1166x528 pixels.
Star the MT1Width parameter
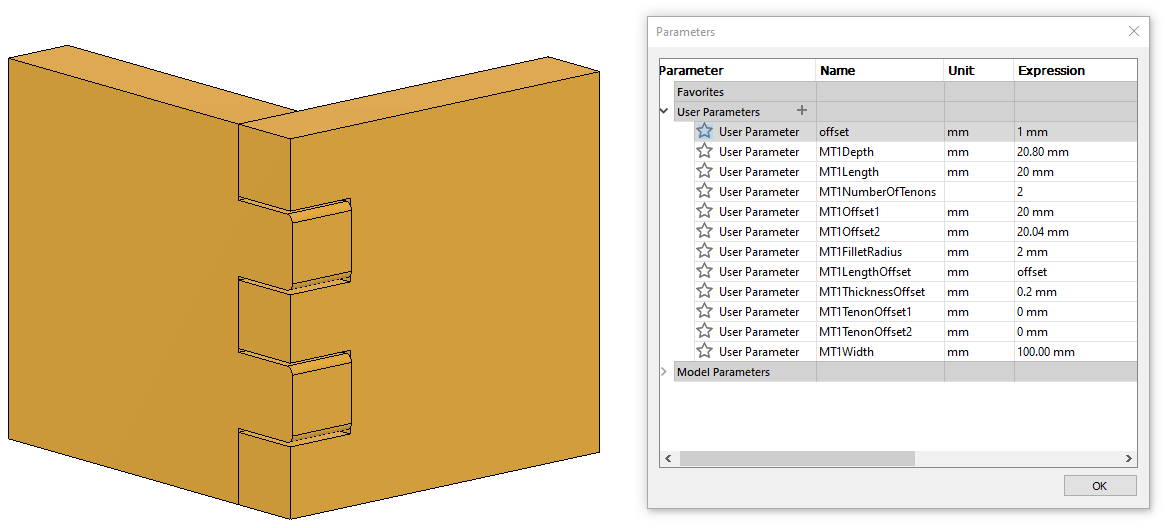point(705,351)
